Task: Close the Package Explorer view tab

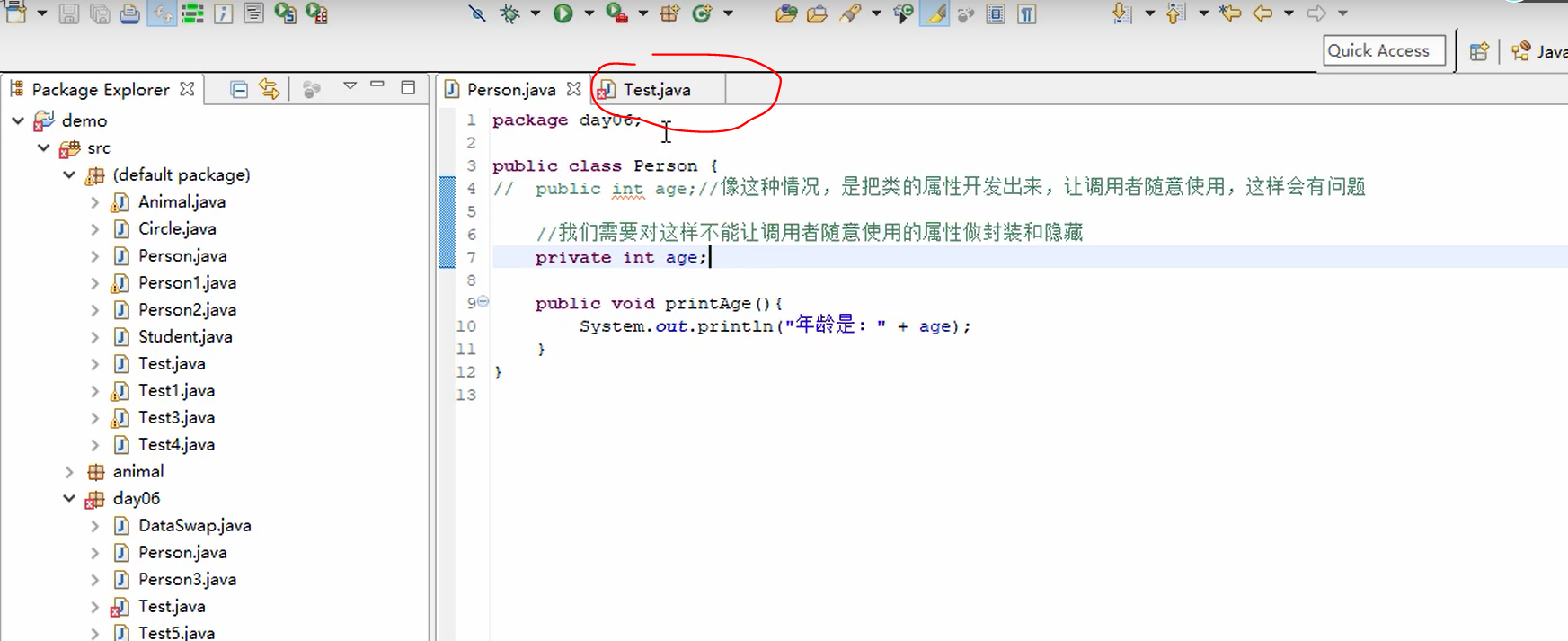Action: pos(187,89)
